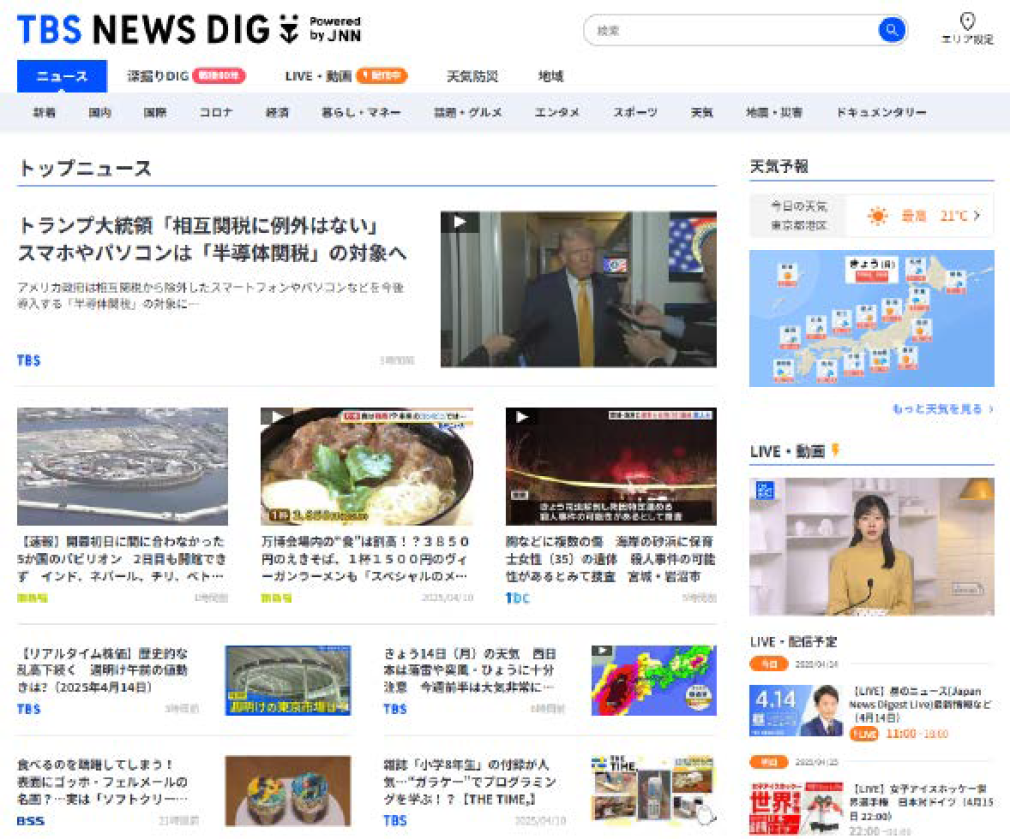
Task: Select the 話題・グルメ category
Action: pyautogui.click(x=468, y=112)
